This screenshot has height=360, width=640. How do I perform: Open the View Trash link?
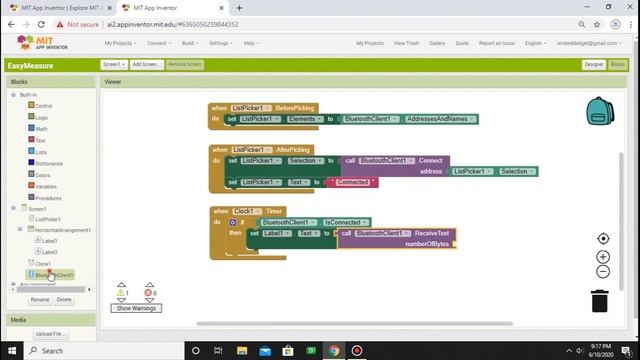tap(406, 43)
